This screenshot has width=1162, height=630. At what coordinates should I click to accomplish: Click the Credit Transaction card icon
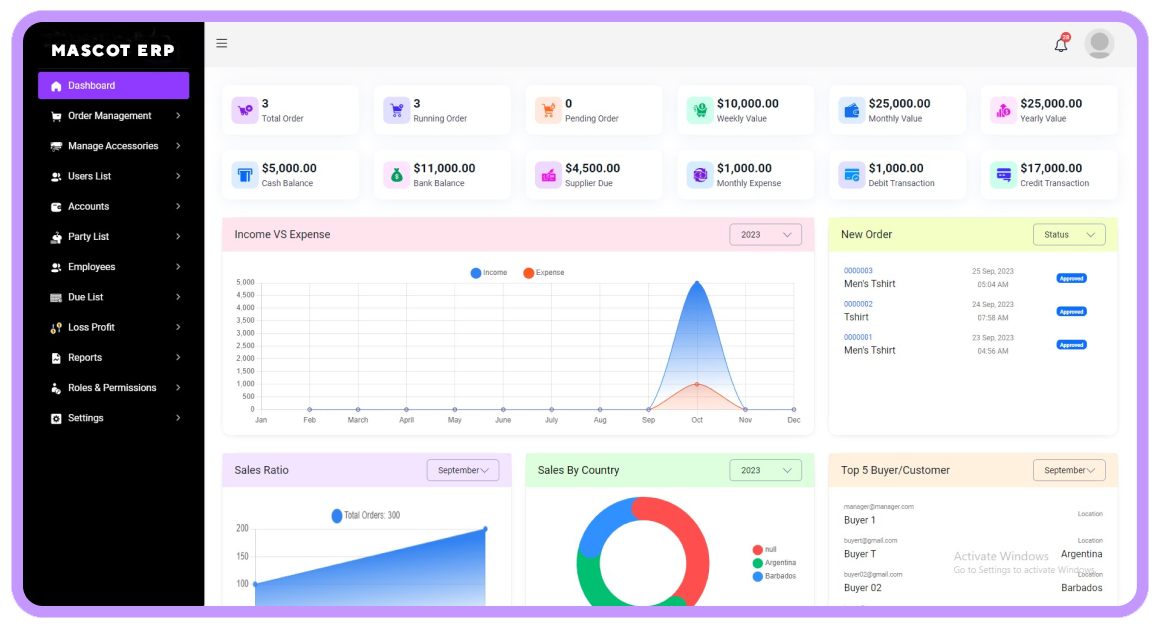pos(1003,175)
